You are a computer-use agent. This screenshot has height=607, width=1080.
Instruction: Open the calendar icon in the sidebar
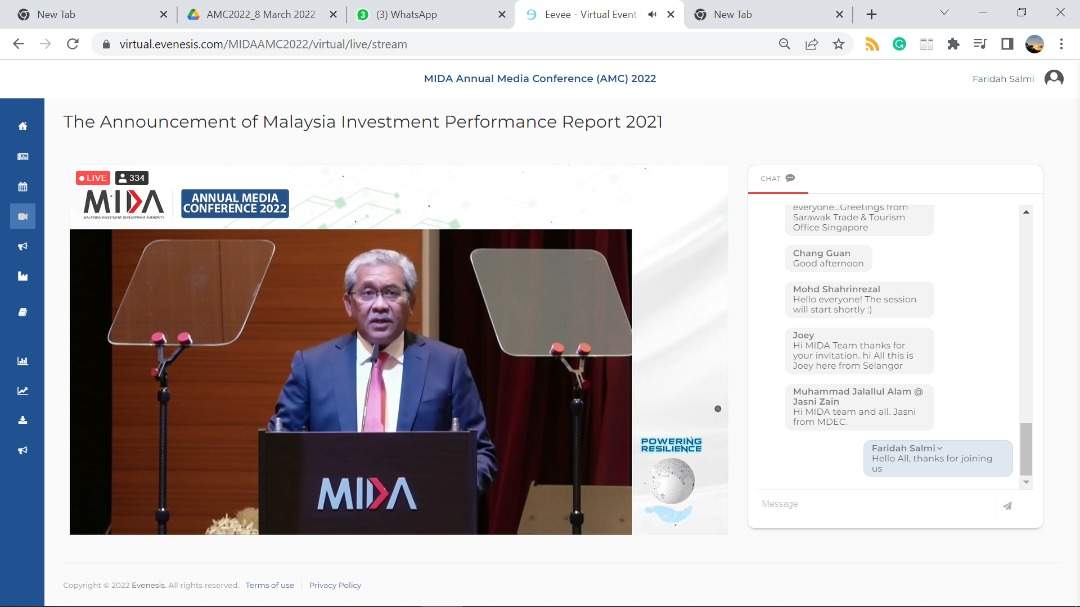pos(23,187)
